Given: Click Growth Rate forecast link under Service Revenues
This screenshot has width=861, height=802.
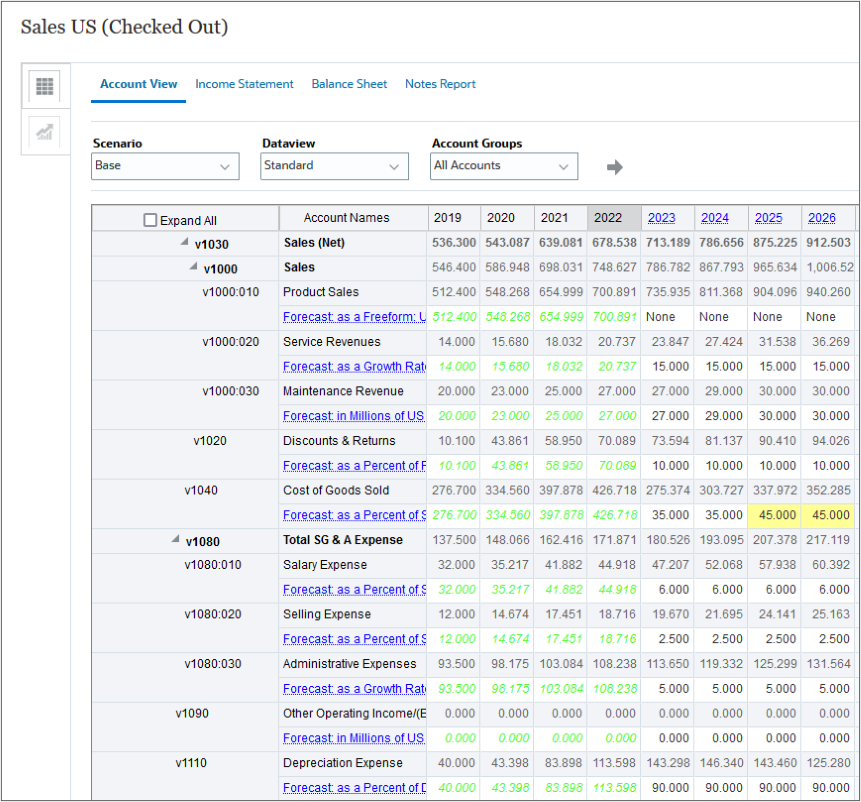Looking at the screenshot, I should click(x=352, y=366).
